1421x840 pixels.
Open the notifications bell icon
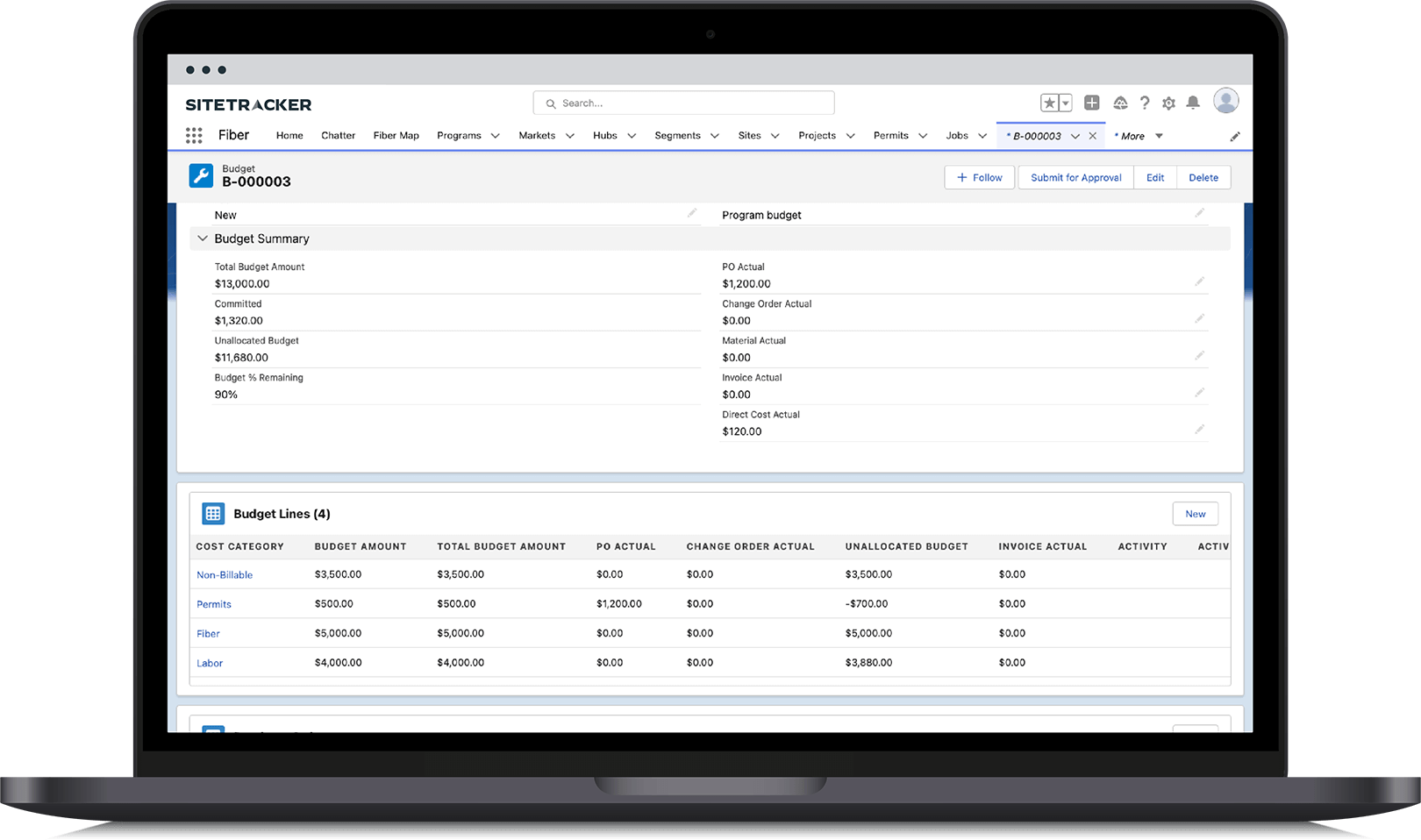1193,103
